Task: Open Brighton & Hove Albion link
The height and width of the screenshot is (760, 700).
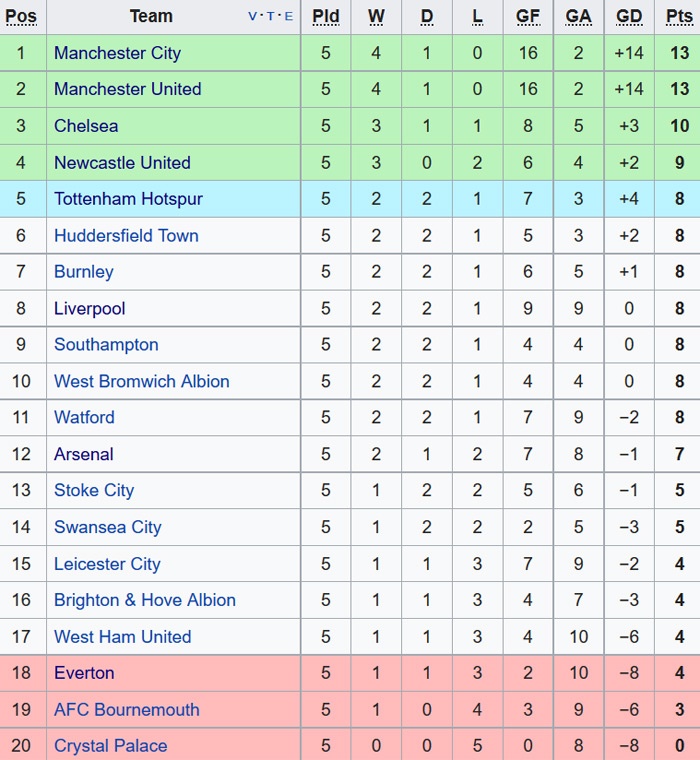Action: tap(145, 601)
